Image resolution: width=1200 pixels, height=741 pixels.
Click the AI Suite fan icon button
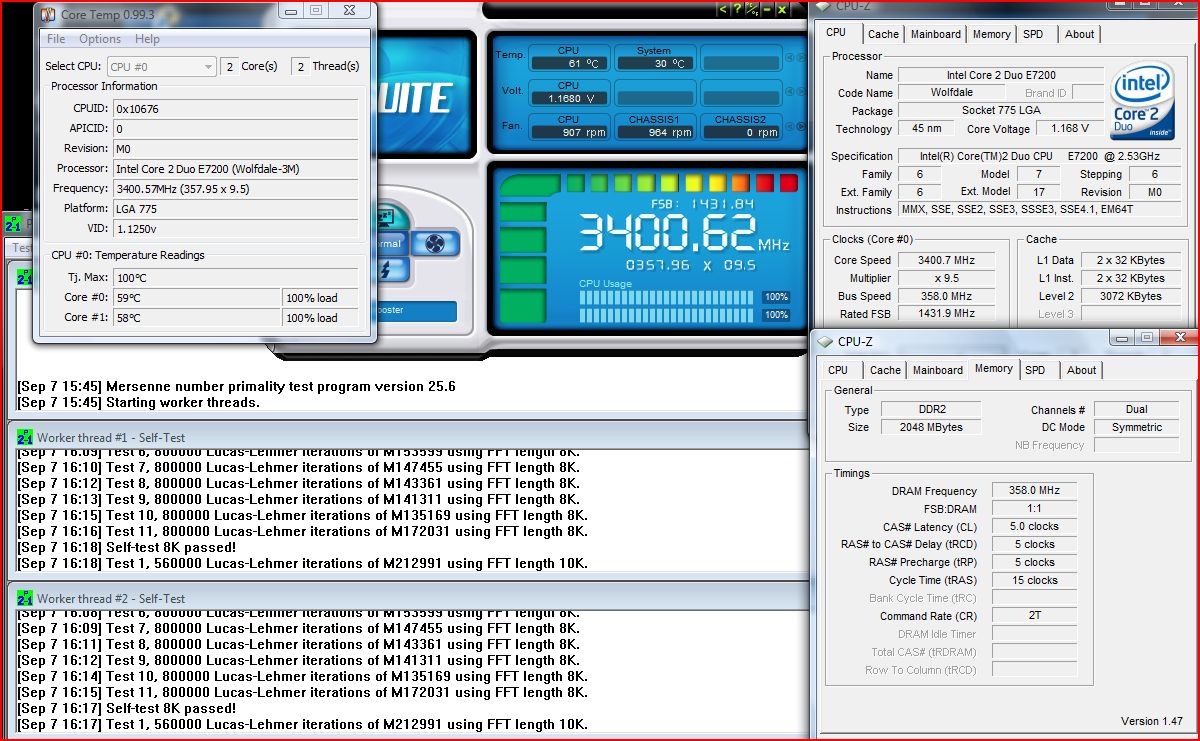click(434, 243)
